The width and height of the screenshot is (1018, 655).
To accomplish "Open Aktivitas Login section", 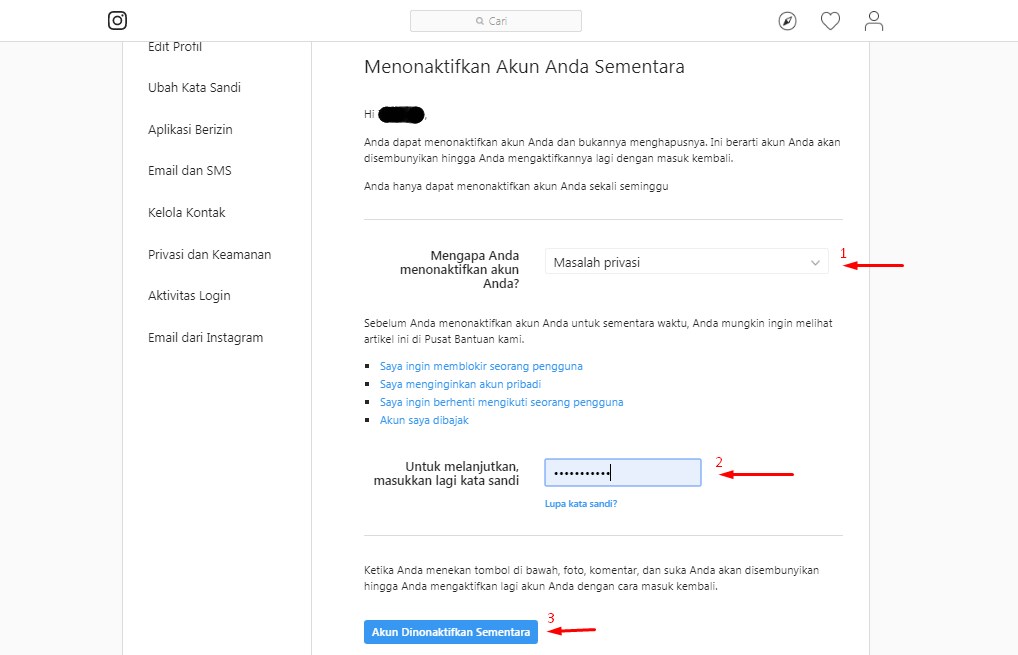I will coord(189,296).
